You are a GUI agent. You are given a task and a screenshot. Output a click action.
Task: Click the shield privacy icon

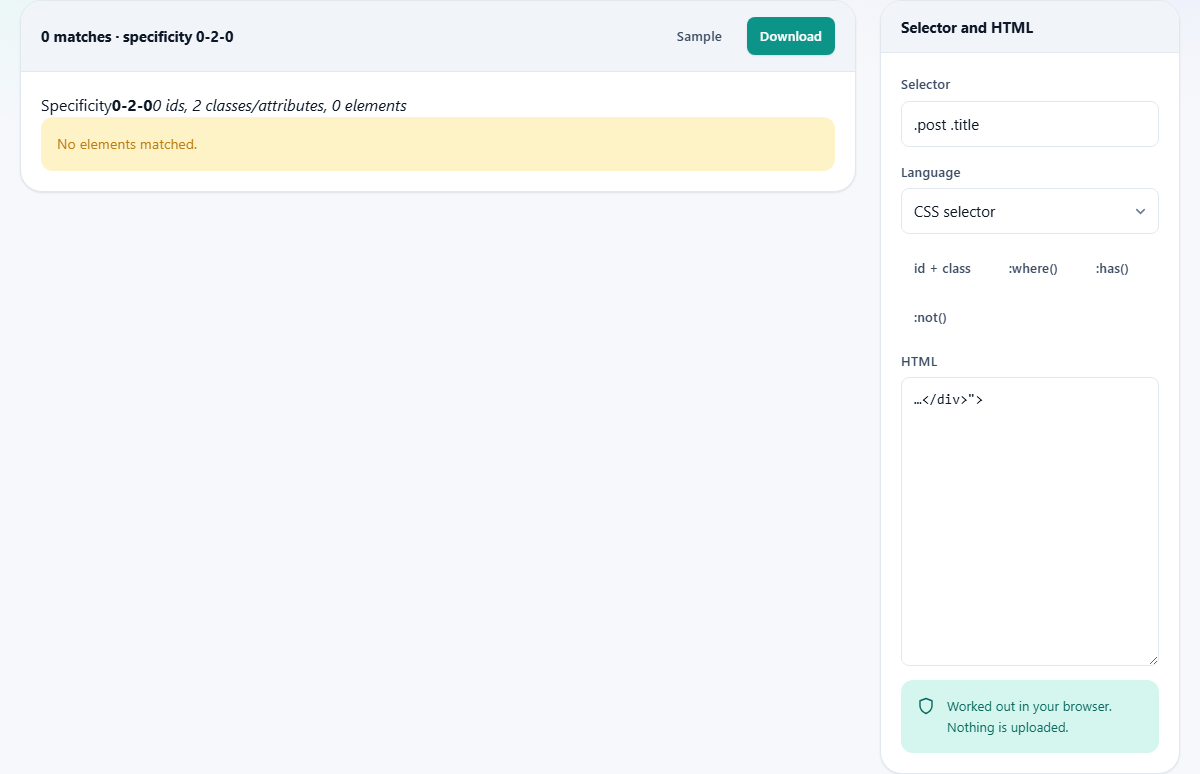(x=926, y=706)
